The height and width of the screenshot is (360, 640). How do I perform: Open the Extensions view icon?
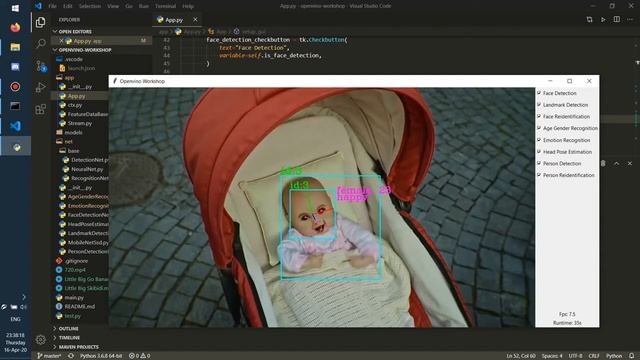pyautogui.click(x=40, y=109)
